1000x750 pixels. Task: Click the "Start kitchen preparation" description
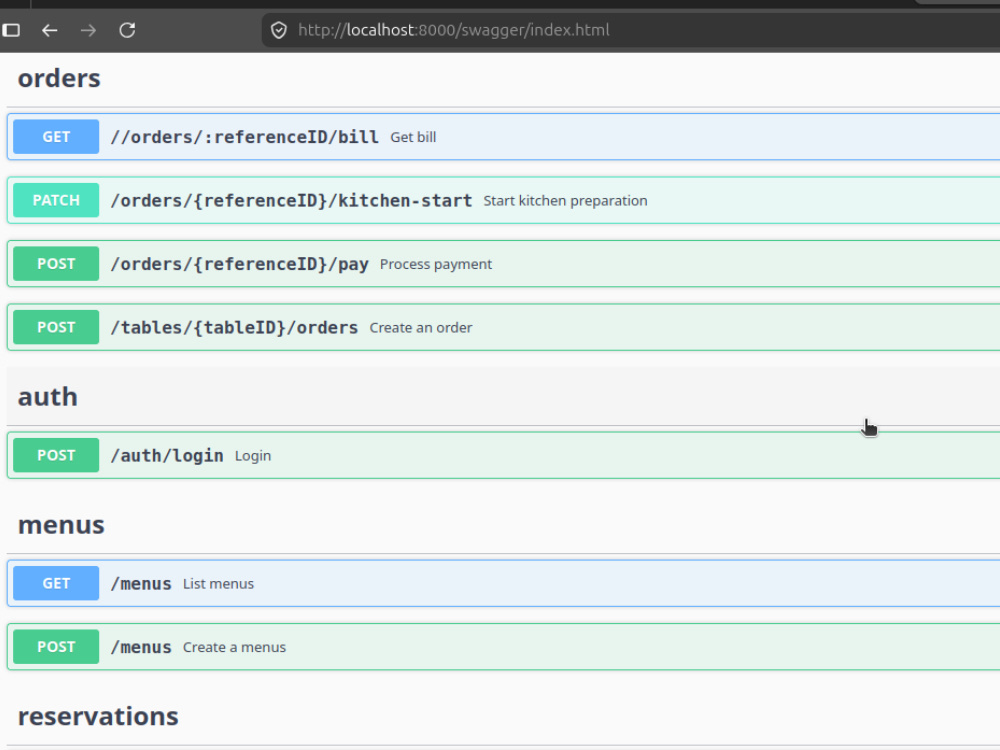click(x=565, y=200)
